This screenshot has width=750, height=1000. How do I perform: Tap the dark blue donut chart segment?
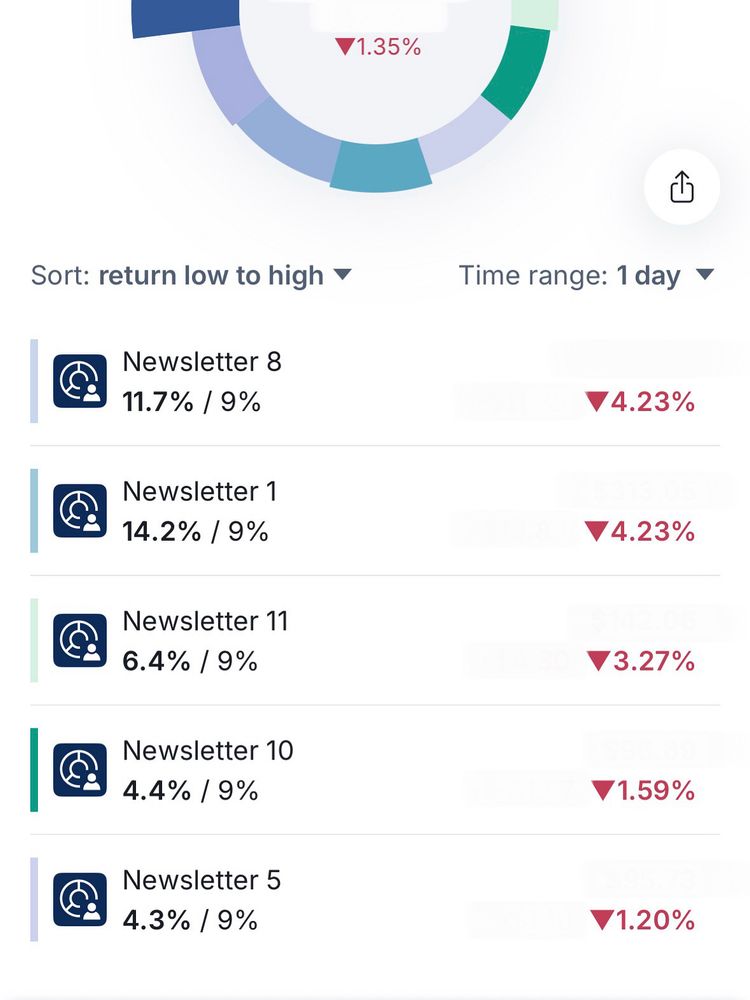point(185,16)
